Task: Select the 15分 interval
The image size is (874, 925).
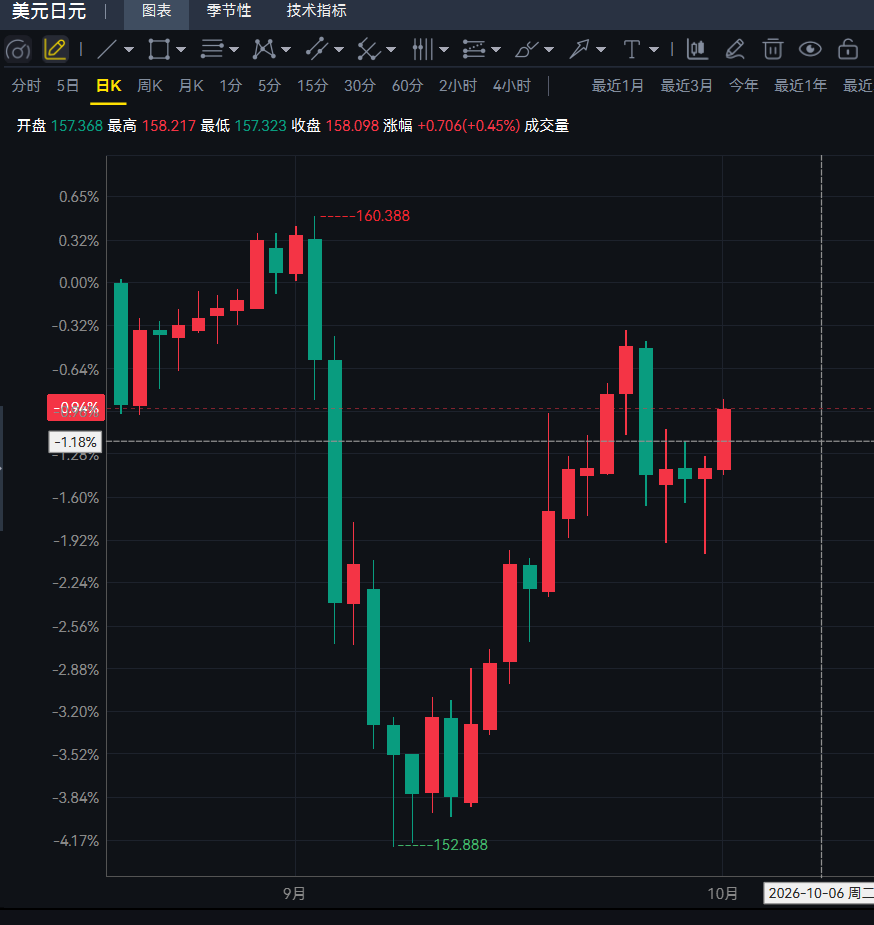Action: 313,86
